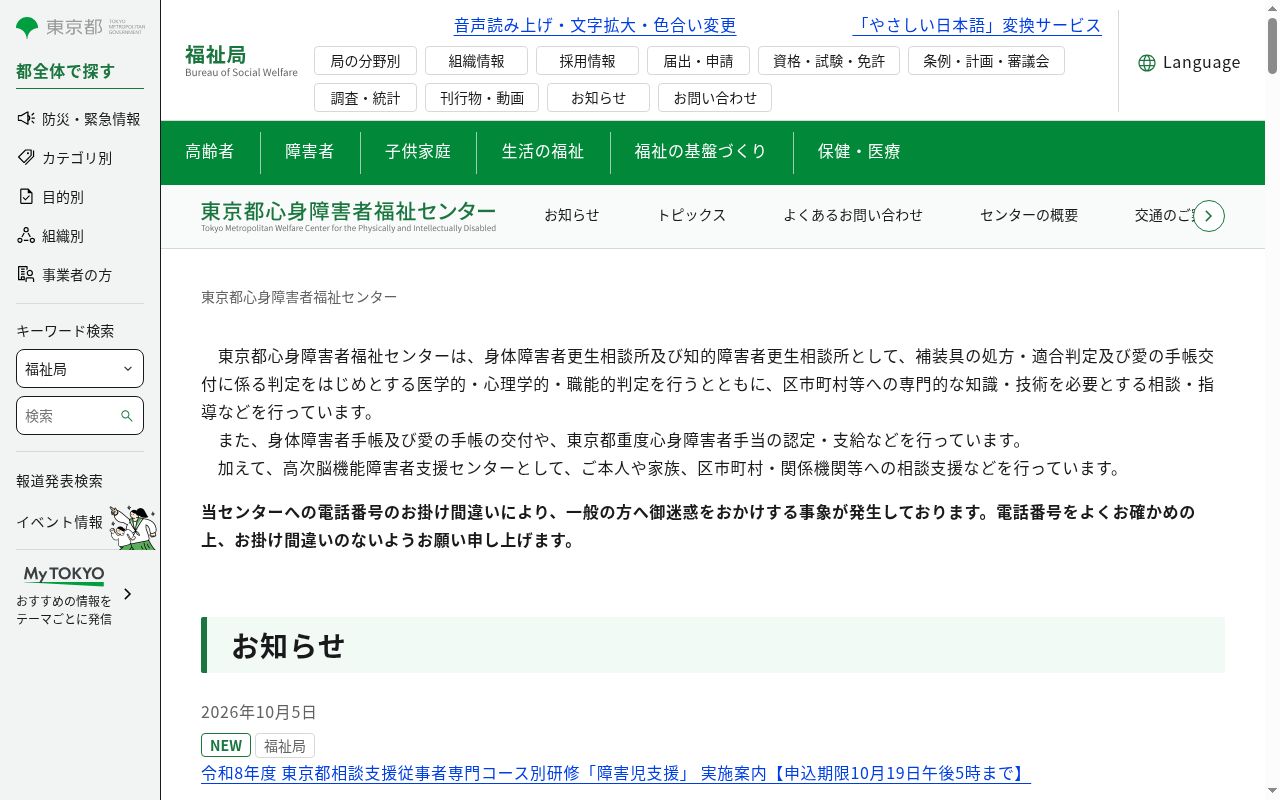This screenshot has height=800, width=1280.
Task: Click the 局の分野別 button
Action: coord(365,61)
